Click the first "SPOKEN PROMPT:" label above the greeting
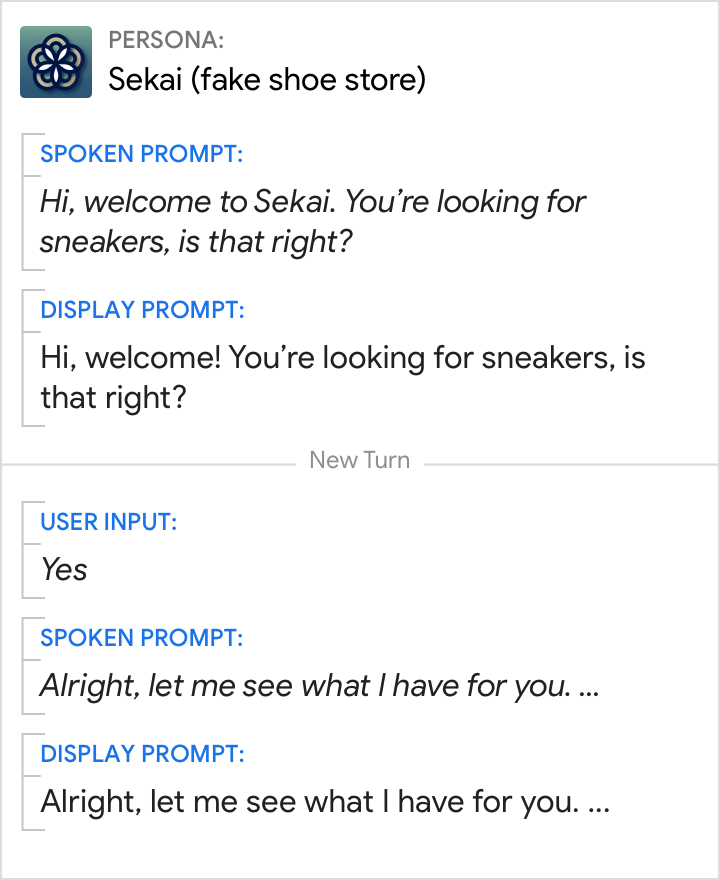720x880 pixels. [x=141, y=154]
